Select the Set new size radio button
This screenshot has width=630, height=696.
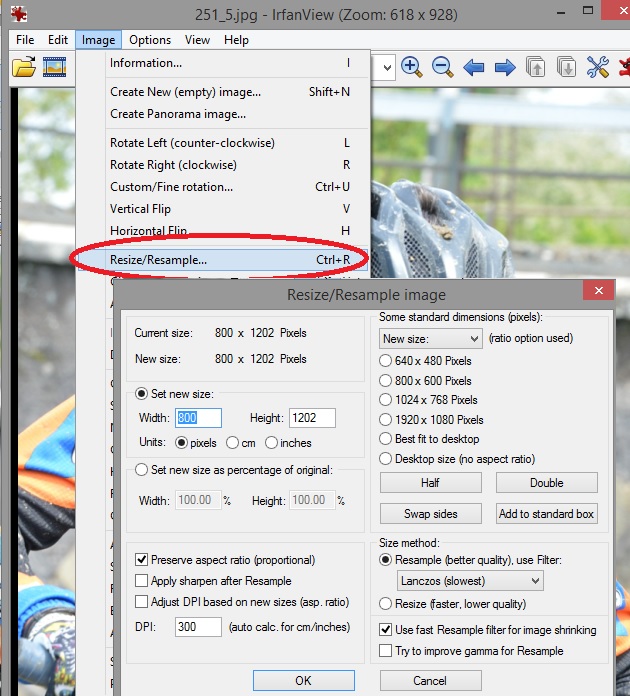(x=141, y=394)
